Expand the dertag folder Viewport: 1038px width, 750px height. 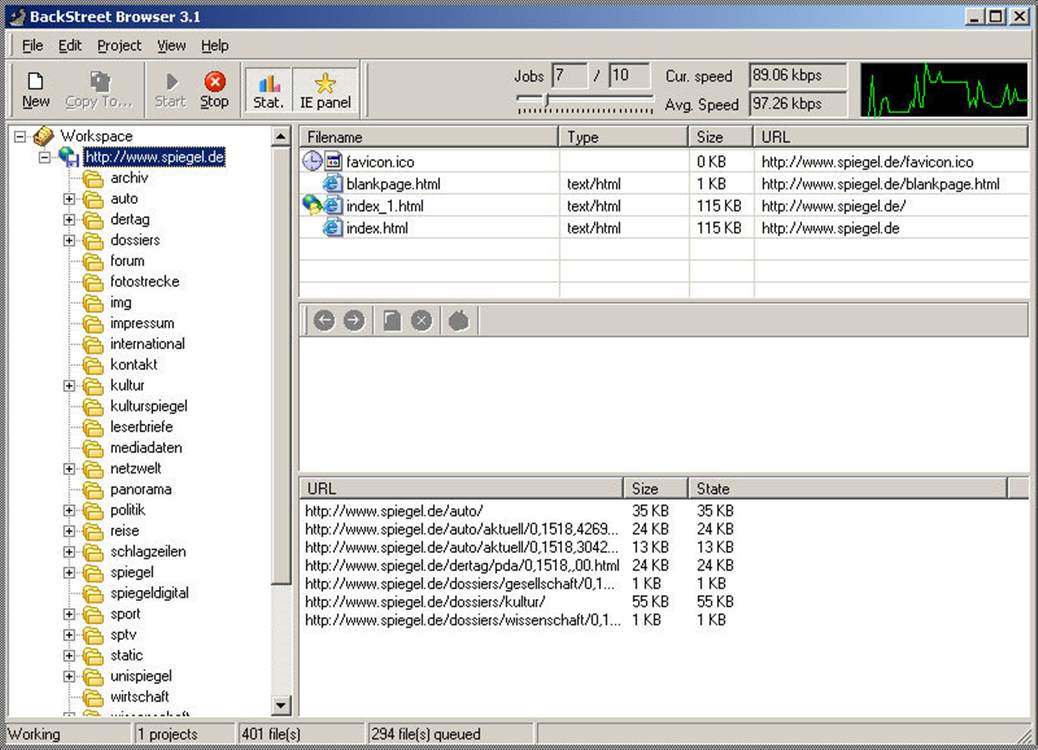[x=69, y=220]
